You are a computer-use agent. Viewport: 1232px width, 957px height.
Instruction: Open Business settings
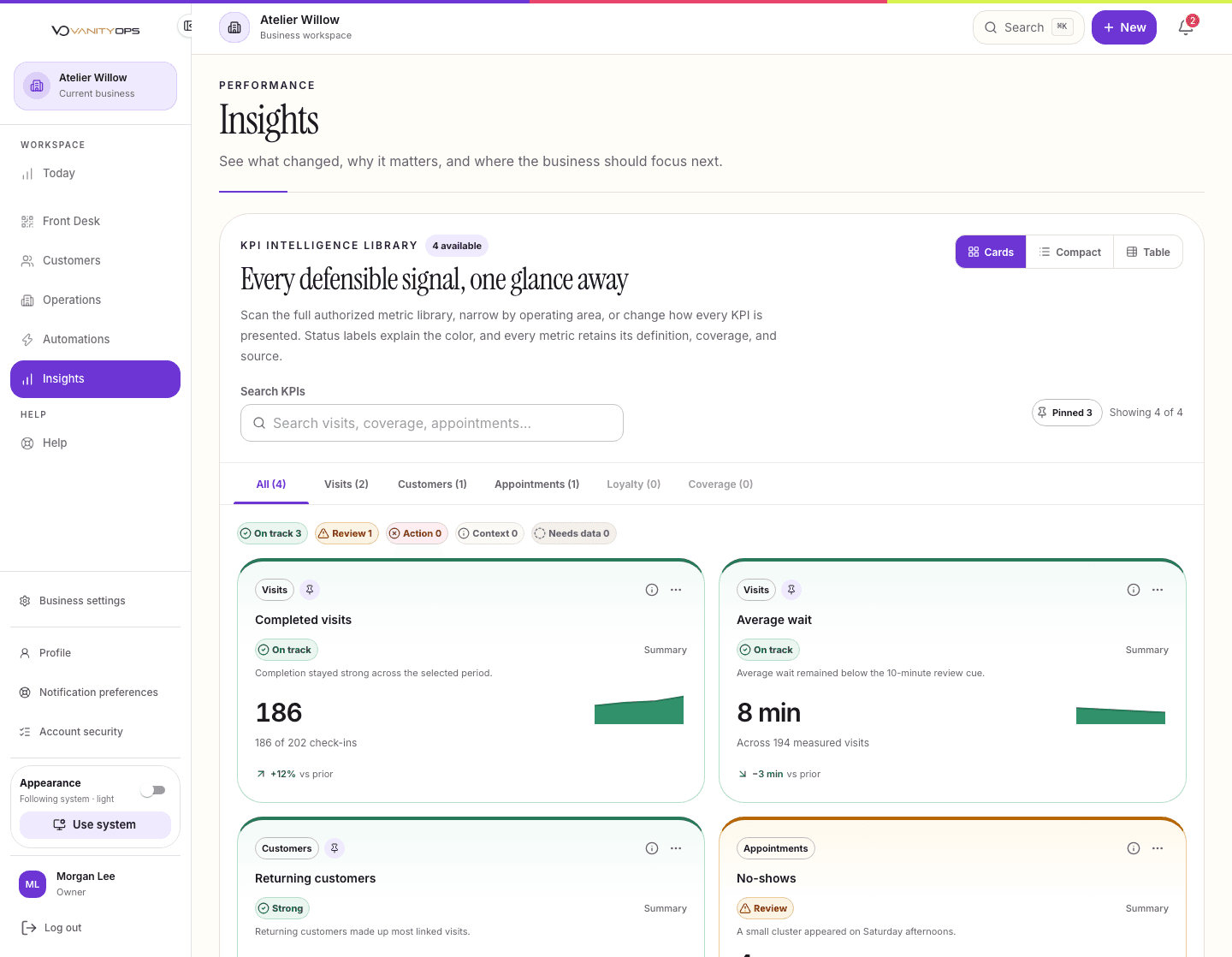[x=95, y=601]
